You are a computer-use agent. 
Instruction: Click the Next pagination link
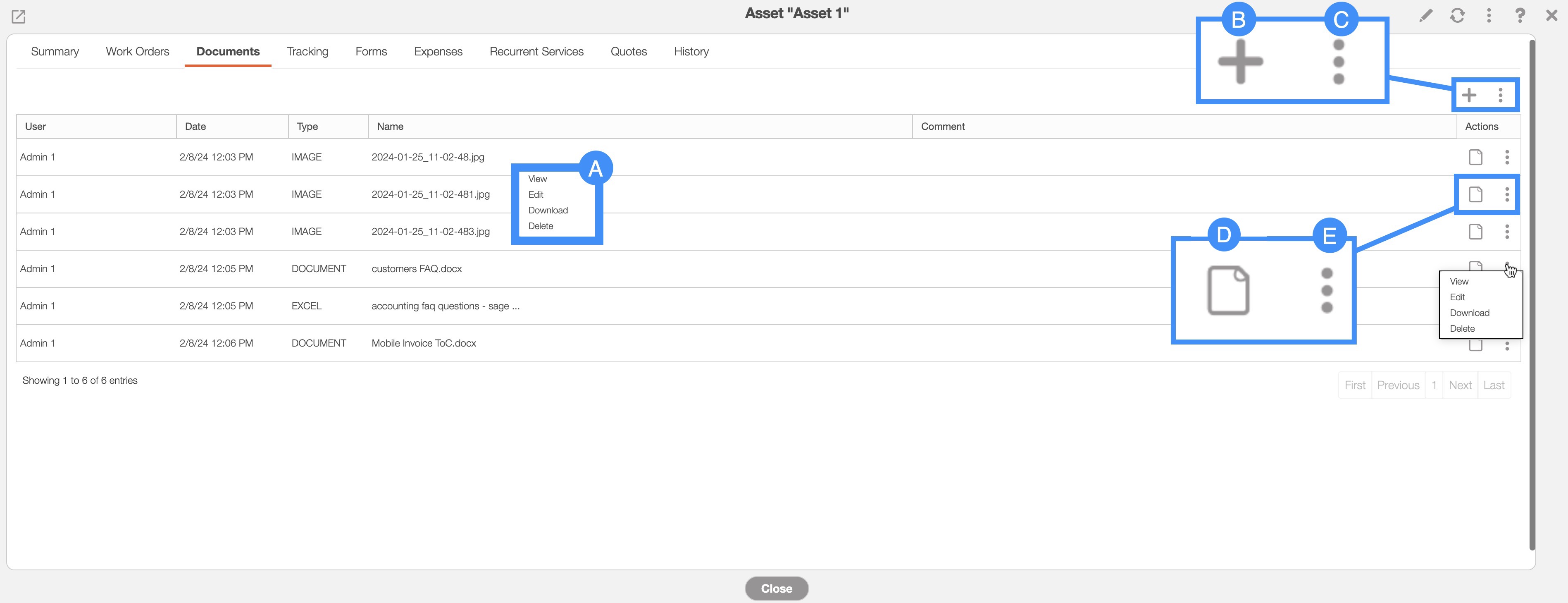(1460, 385)
